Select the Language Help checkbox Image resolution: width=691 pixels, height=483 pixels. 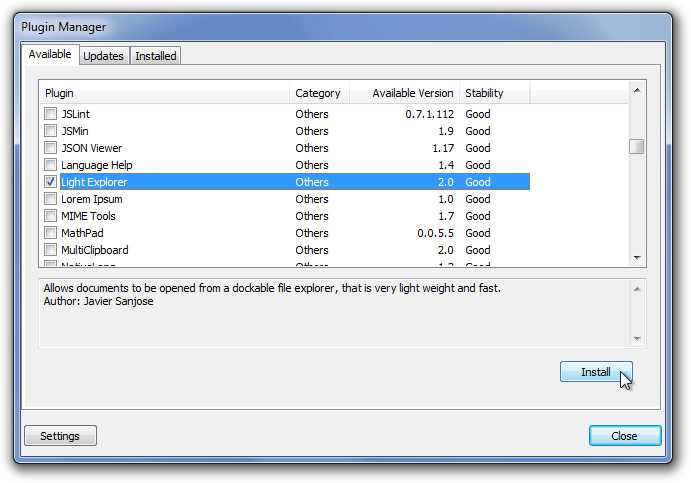point(50,165)
